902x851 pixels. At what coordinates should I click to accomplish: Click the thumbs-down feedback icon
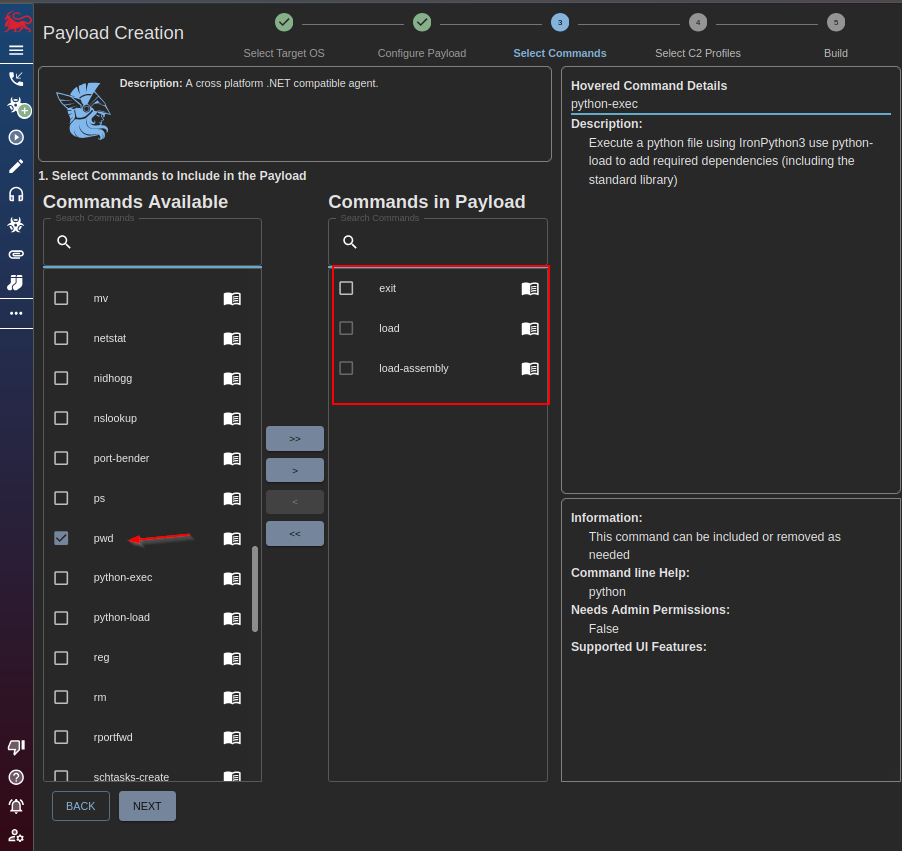16,747
